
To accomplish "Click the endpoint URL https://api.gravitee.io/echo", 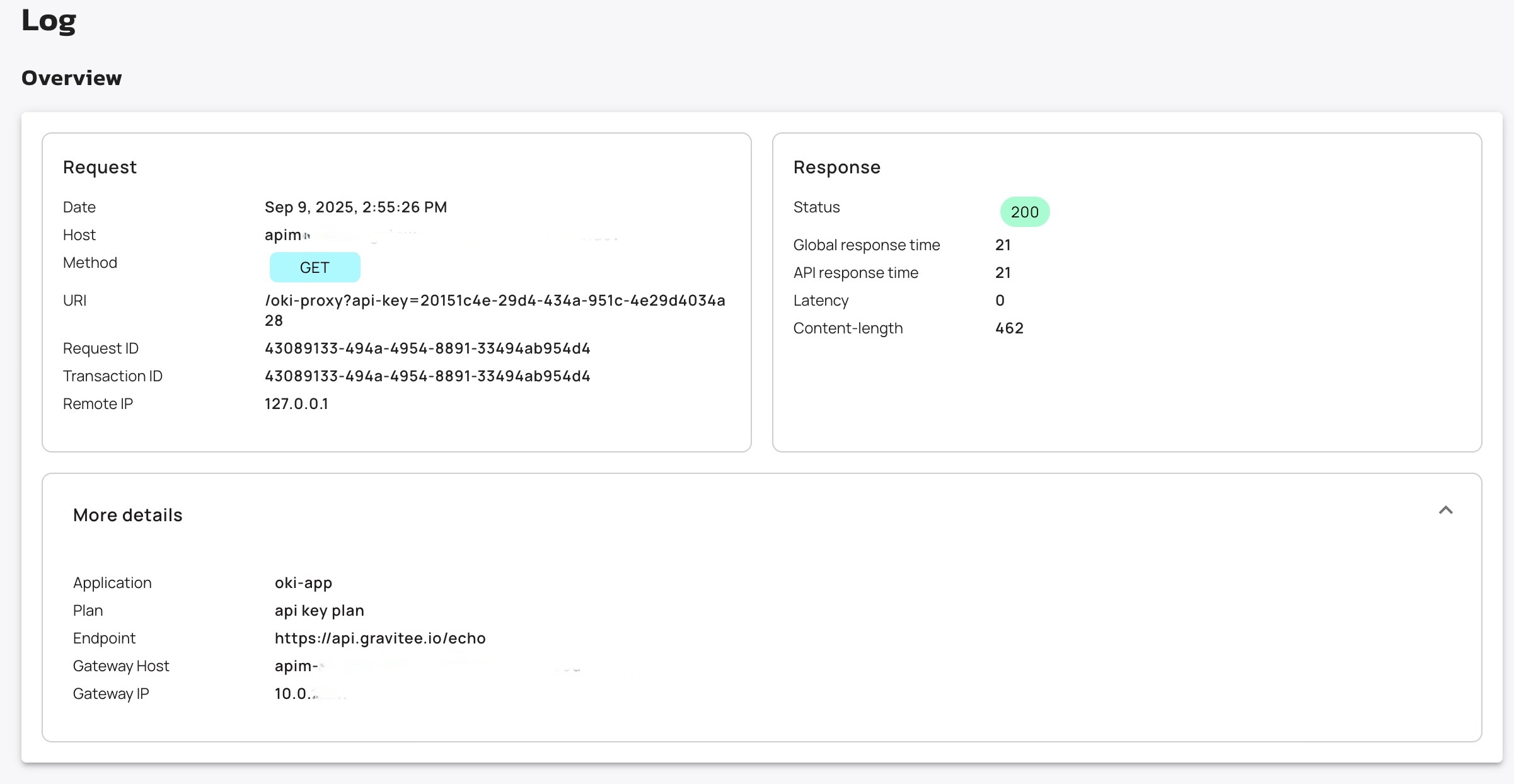I will (380, 638).
